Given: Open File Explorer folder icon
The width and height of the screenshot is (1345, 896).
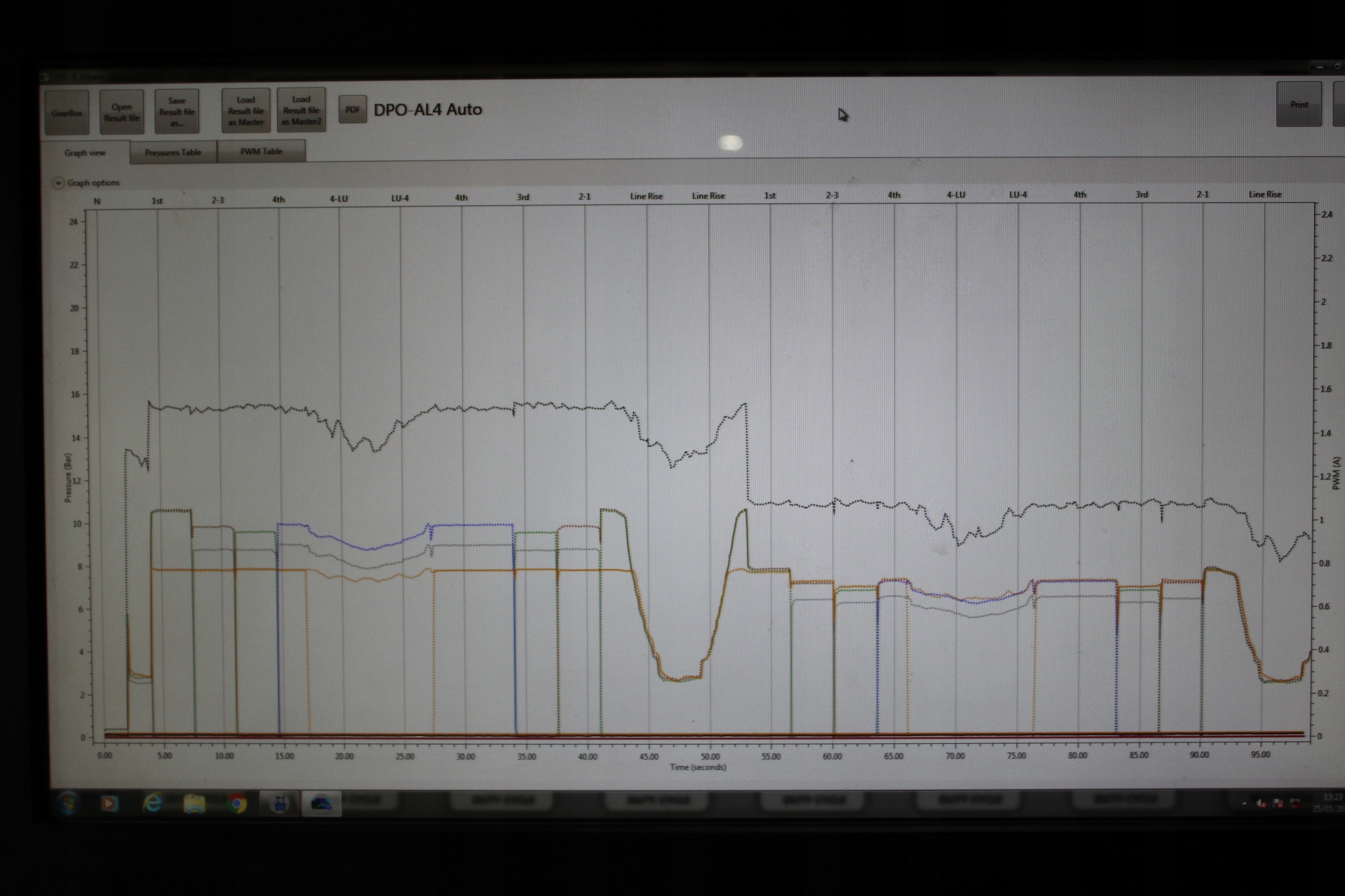Looking at the screenshot, I should (x=194, y=804).
